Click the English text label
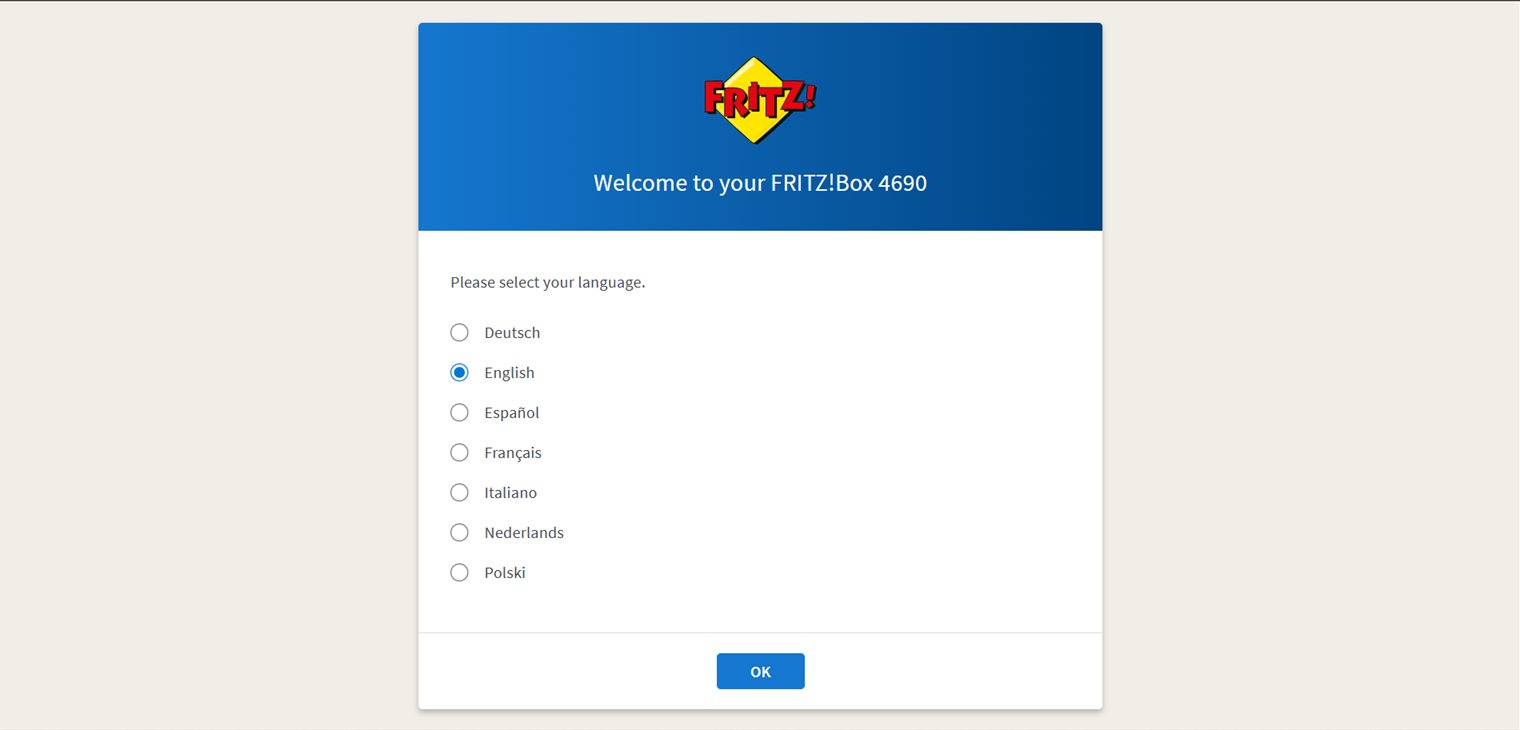1520x730 pixels. (x=509, y=372)
